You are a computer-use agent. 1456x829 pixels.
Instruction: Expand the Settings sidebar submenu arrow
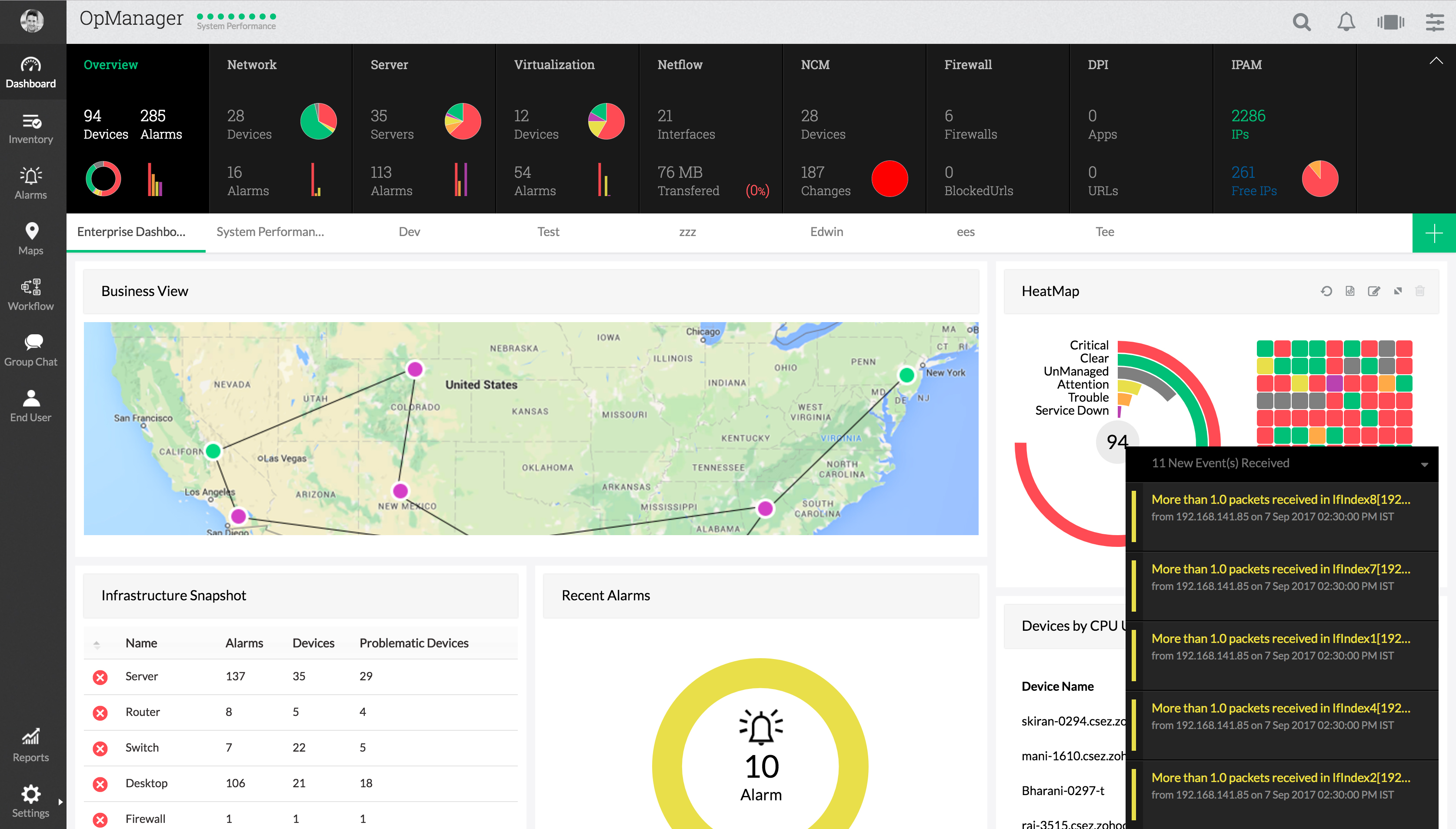pos(60,802)
